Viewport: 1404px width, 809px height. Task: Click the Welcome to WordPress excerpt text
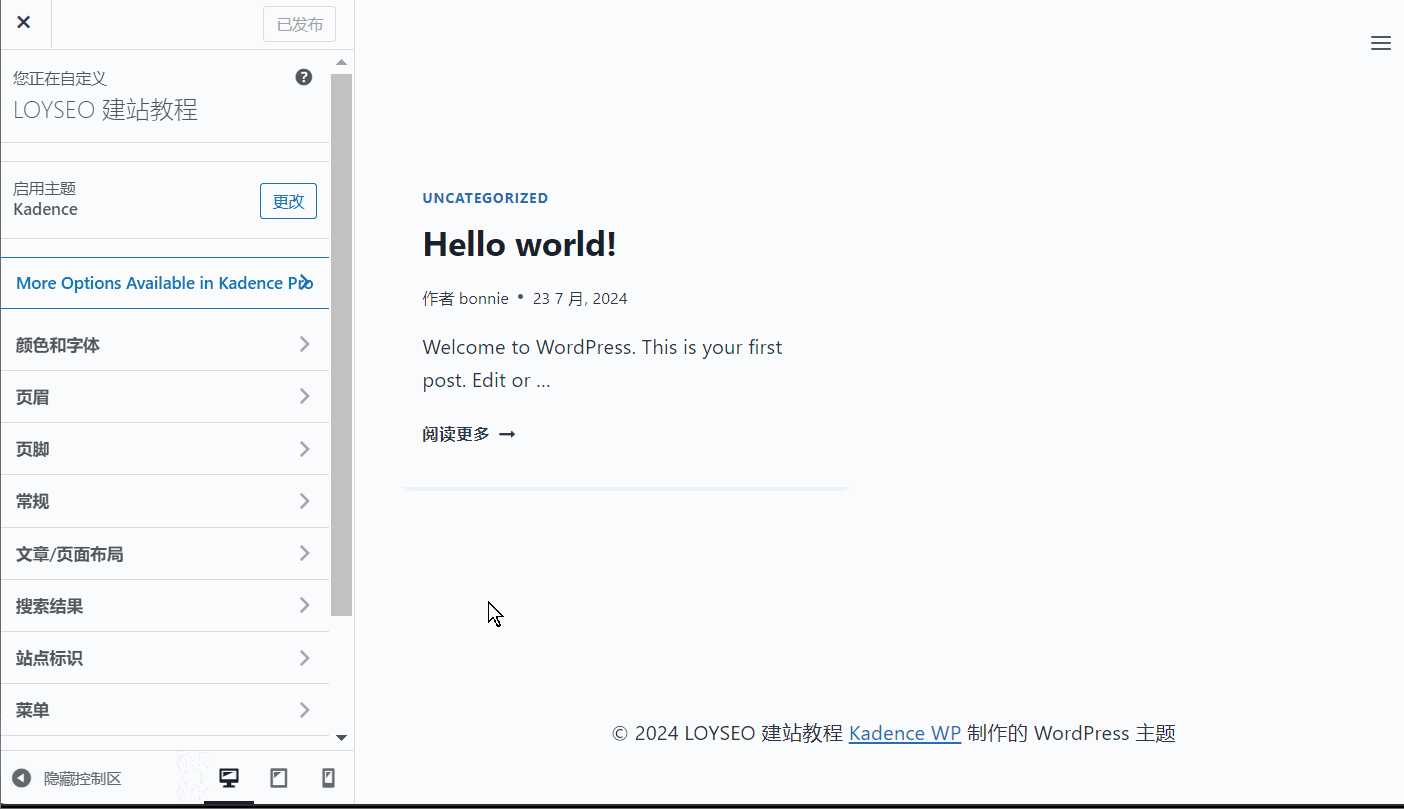pyautogui.click(x=603, y=363)
